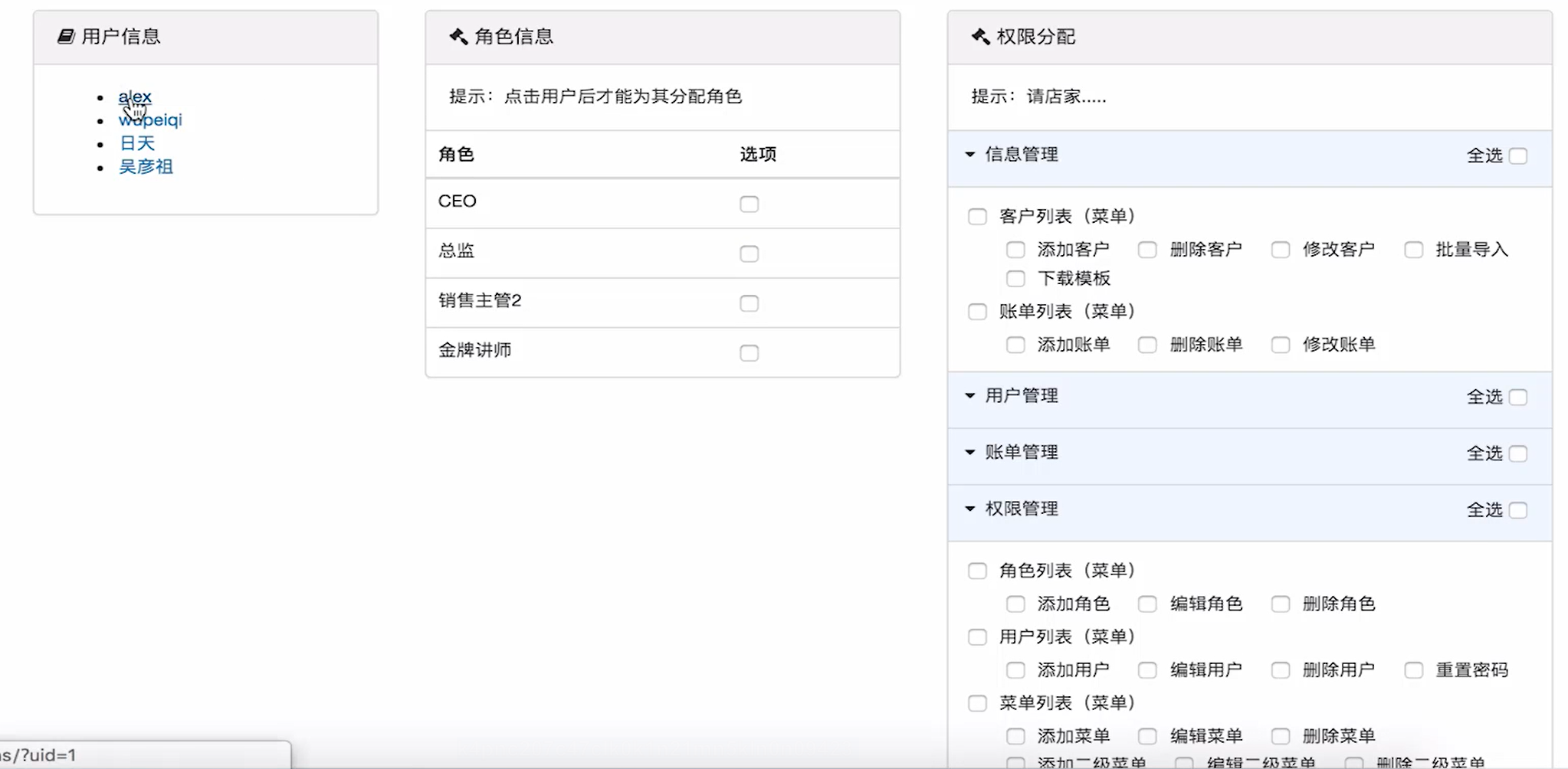The width and height of the screenshot is (1568, 769).
Task: Toggle 全选 for 权限管理 section
Action: point(1517,511)
